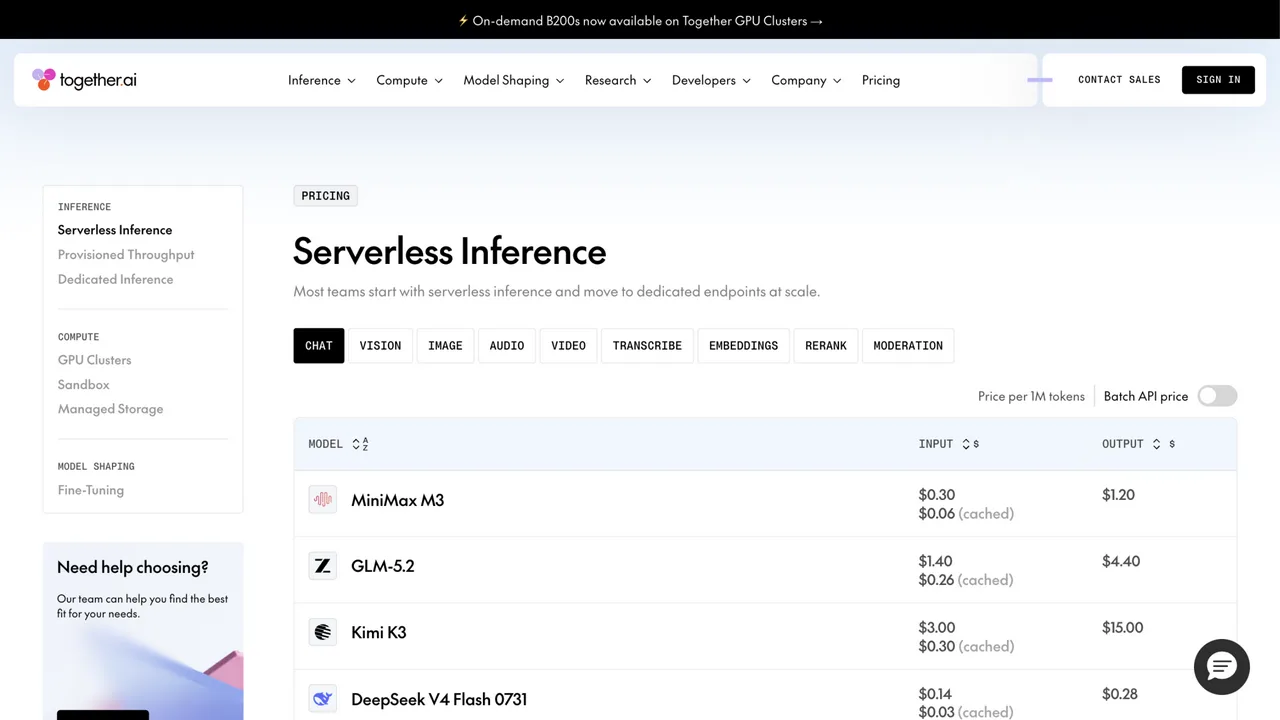This screenshot has height=720, width=1280.
Task: Select the RERANK tab
Action: click(x=826, y=345)
